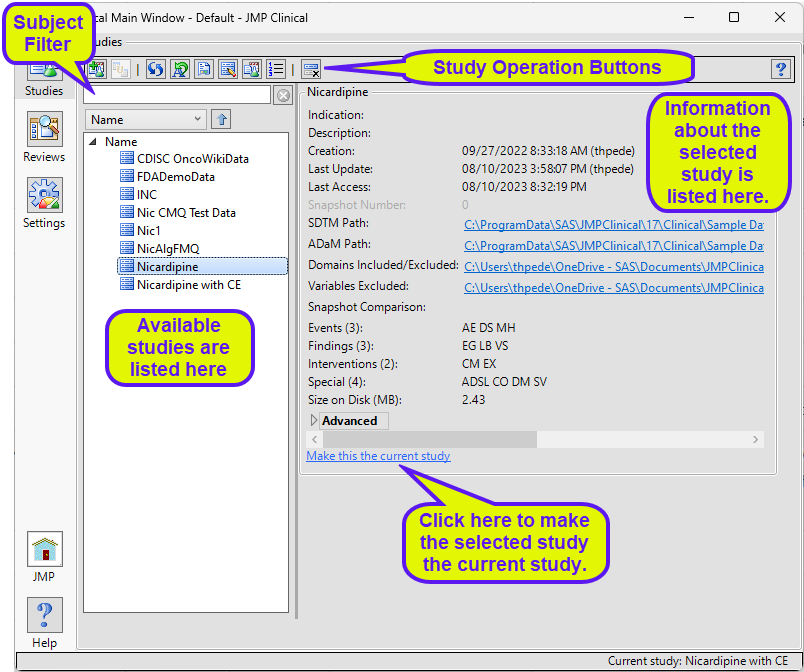
Task: Click the numbered list toolbar icon
Action: pos(276,69)
